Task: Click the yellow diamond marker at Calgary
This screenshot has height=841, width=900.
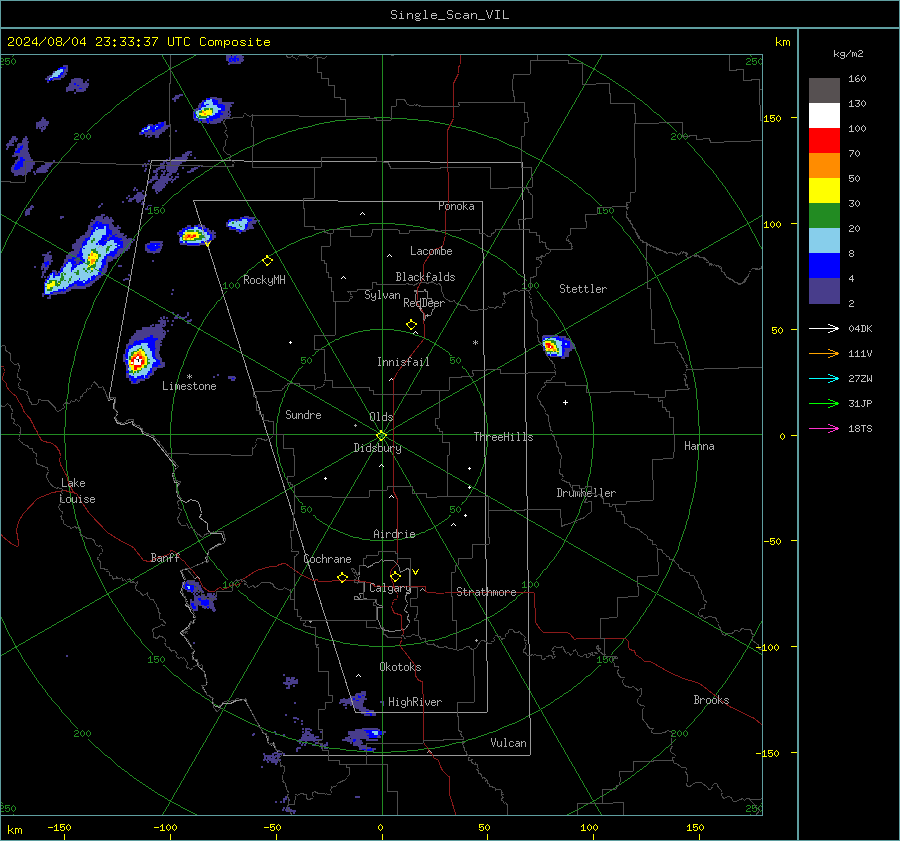Action: (395, 576)
